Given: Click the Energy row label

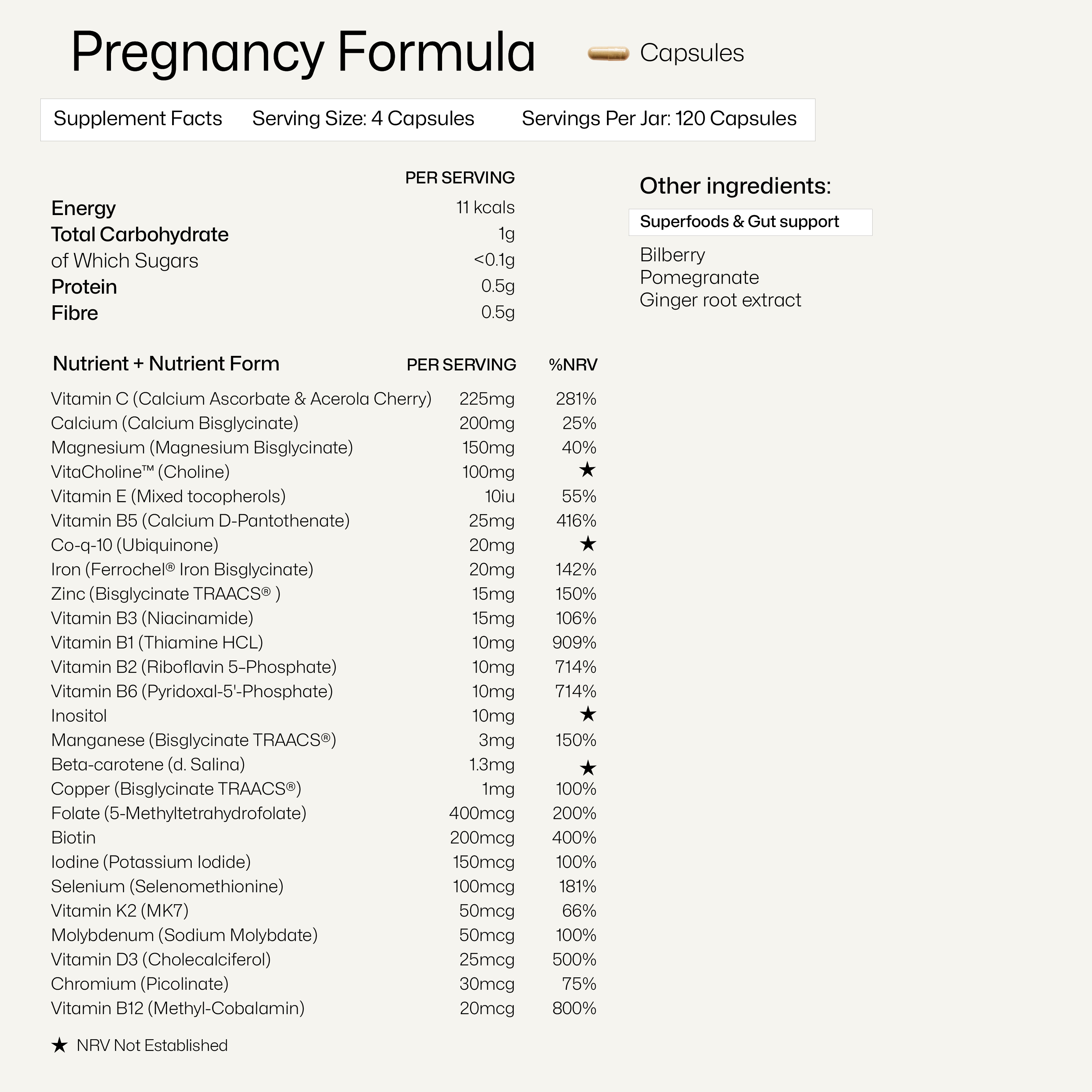Looking at the screenshot, I should point(83,208).
